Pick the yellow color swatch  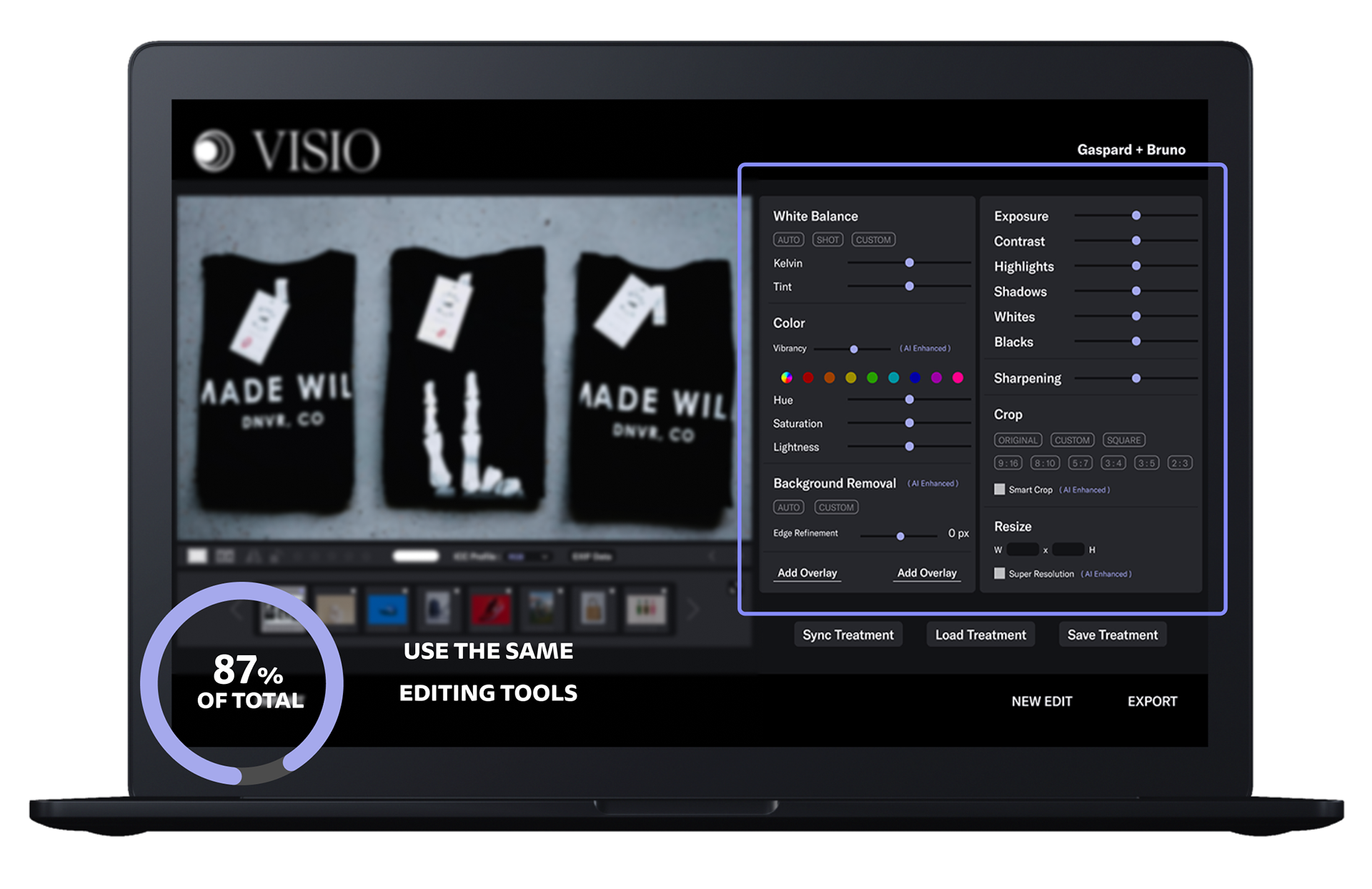coord(850,377)
